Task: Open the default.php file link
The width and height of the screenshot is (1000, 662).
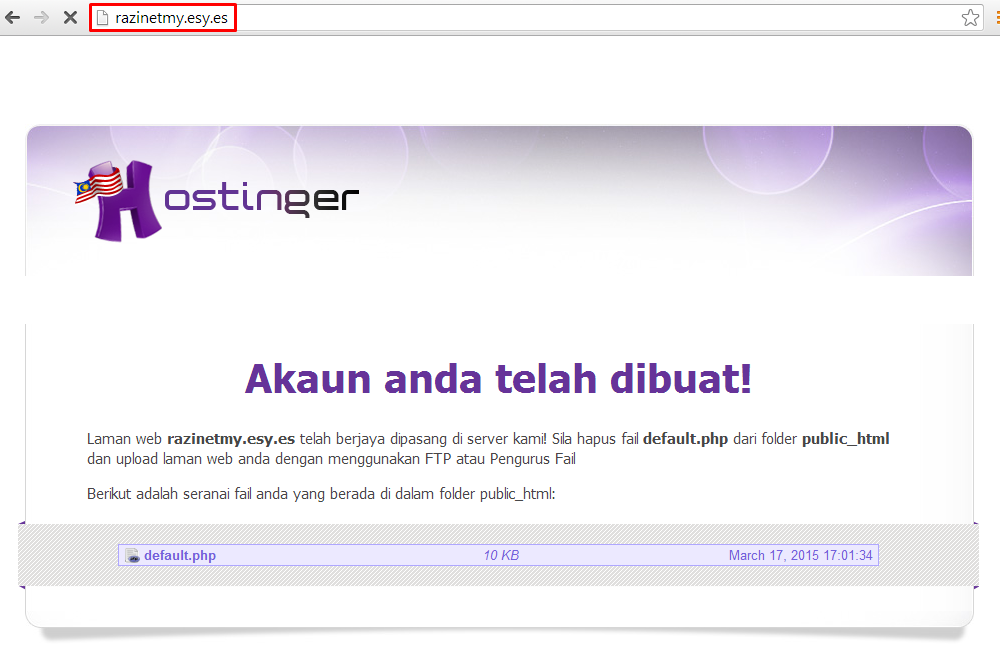Action: pyautogui.click(x=180, y=555)
